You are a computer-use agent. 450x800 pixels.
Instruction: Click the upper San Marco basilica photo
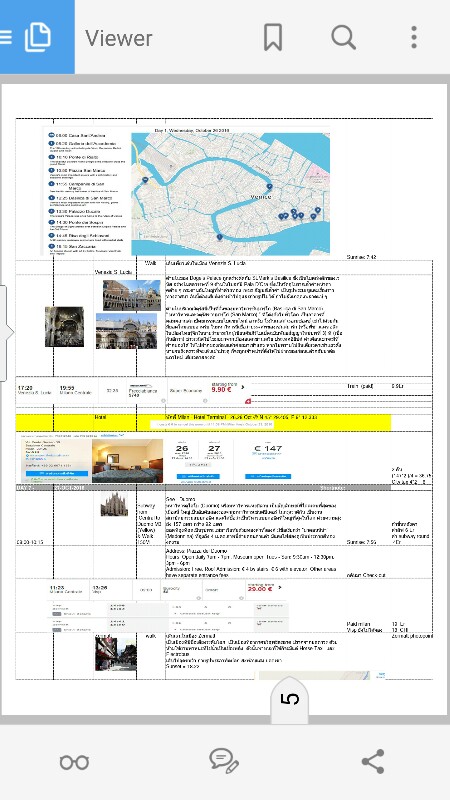pyautogui.click(x=132, y=295)
